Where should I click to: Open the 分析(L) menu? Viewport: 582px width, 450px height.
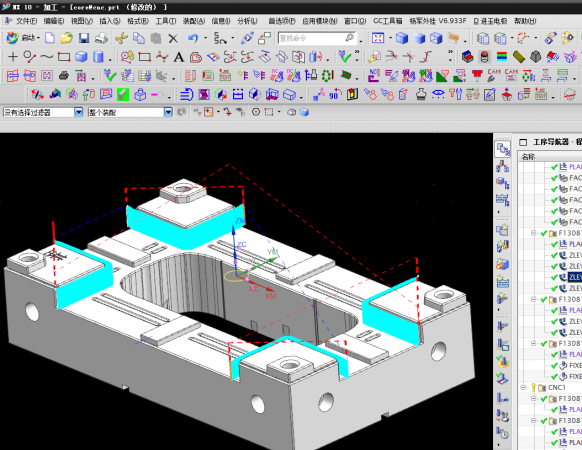point(247,21)
